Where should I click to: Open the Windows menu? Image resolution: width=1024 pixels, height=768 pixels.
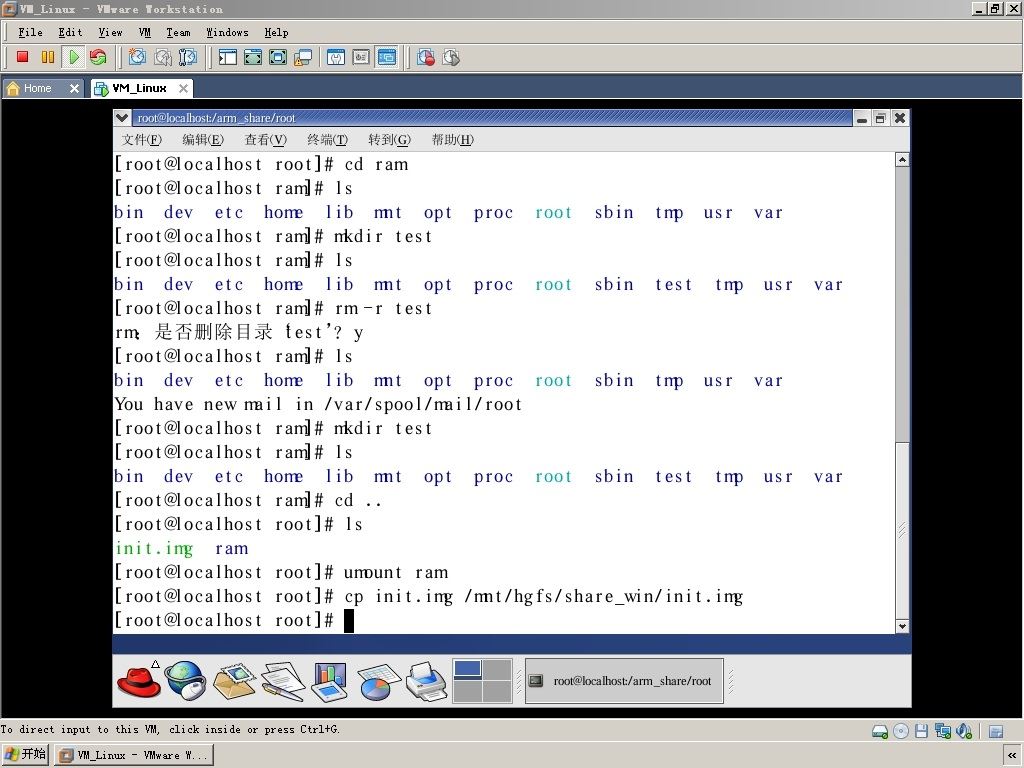click(227, 32)
